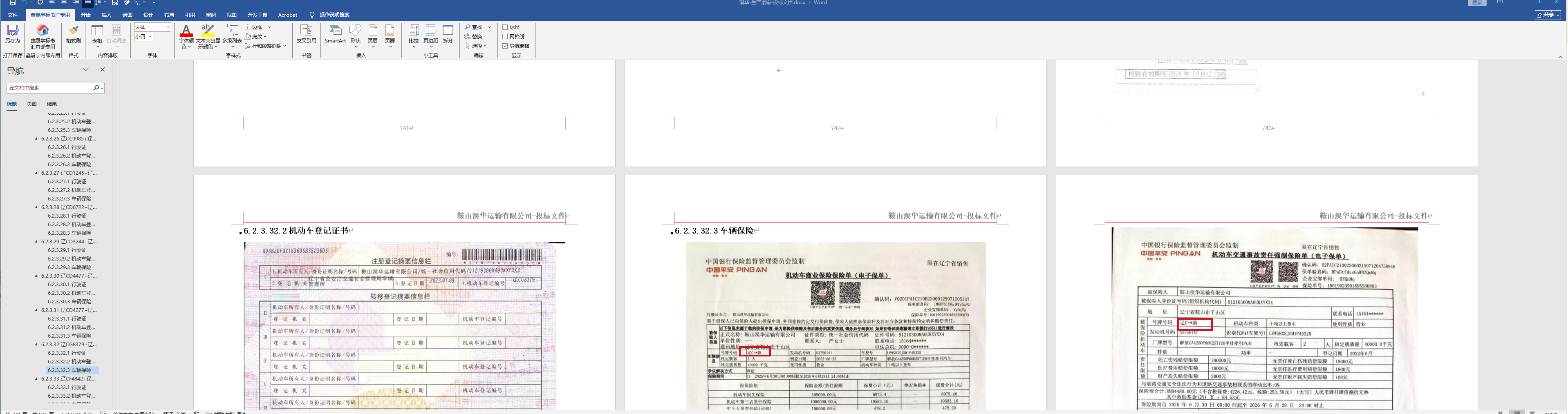Open the 设计 design tab
Viewport: 1568px width, 414px height.
pos(148,15)
